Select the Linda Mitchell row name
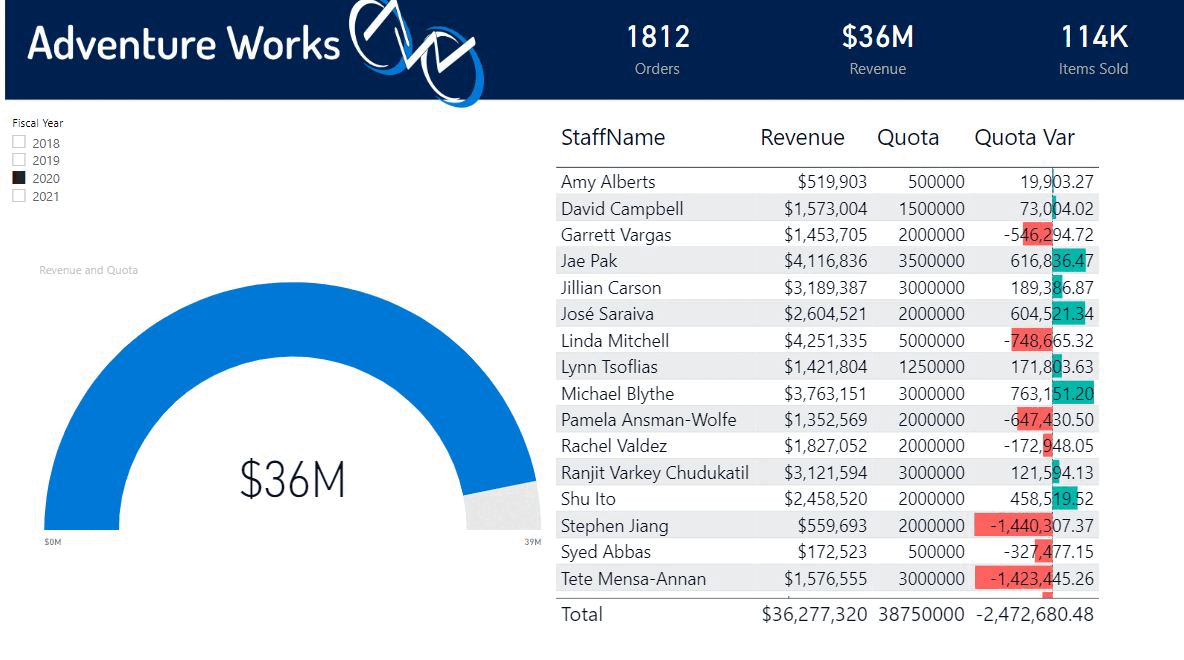The height and width of the screenshot is (660, 1184). click(x=615, y=341)
